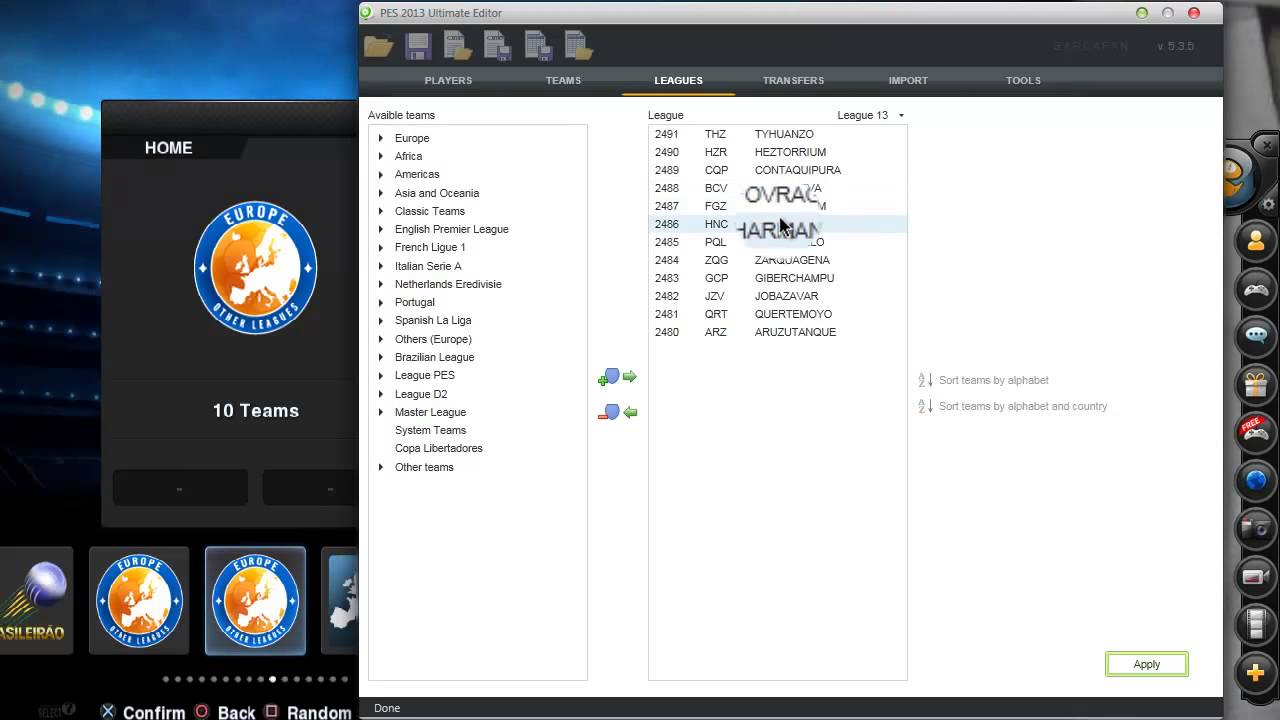Switch to the TRANSFERS tab
Viewport: 1280px width, 720px height.
[x=793, y=80]
